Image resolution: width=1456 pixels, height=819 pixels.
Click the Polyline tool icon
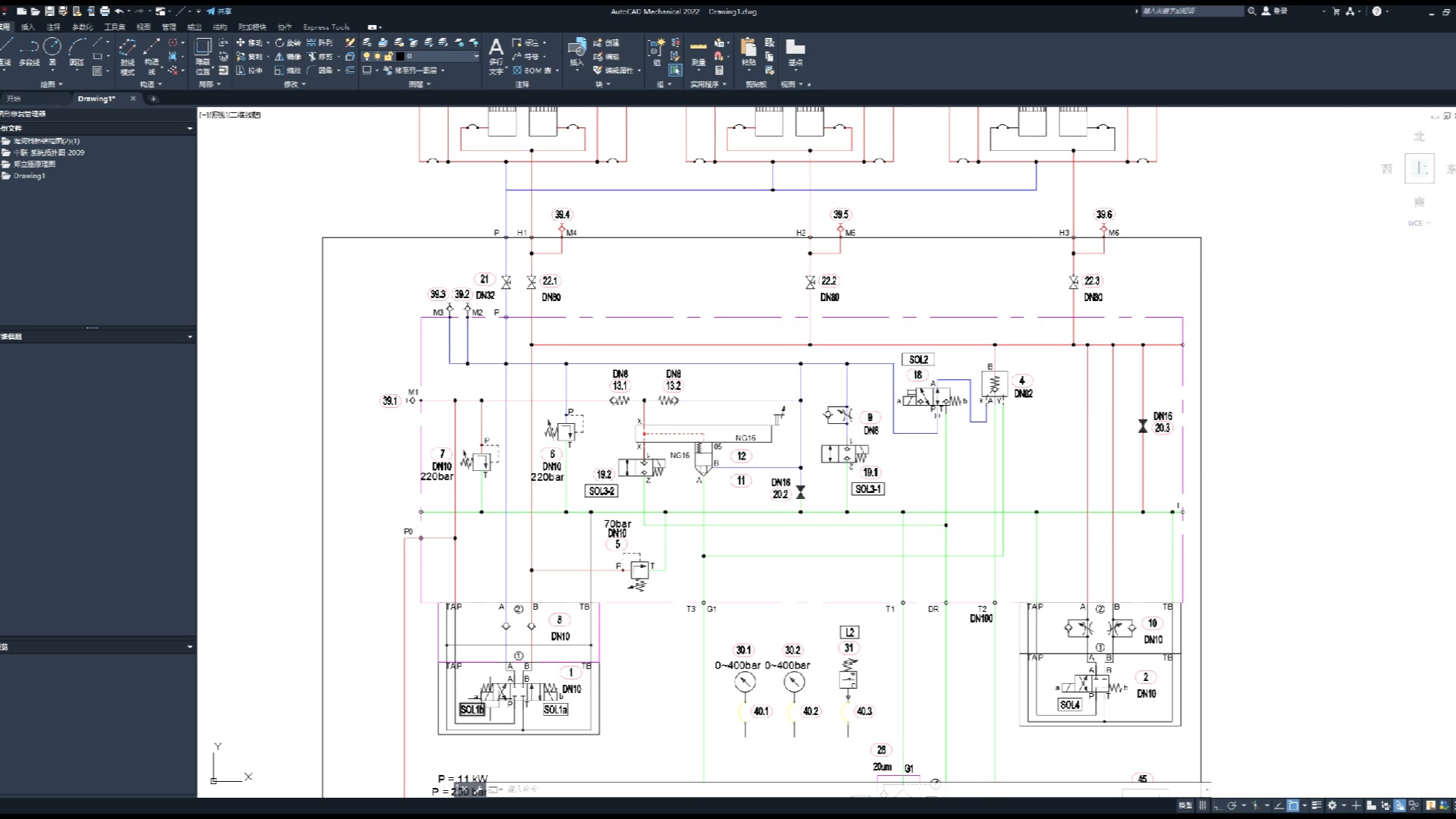coord(29,47)
